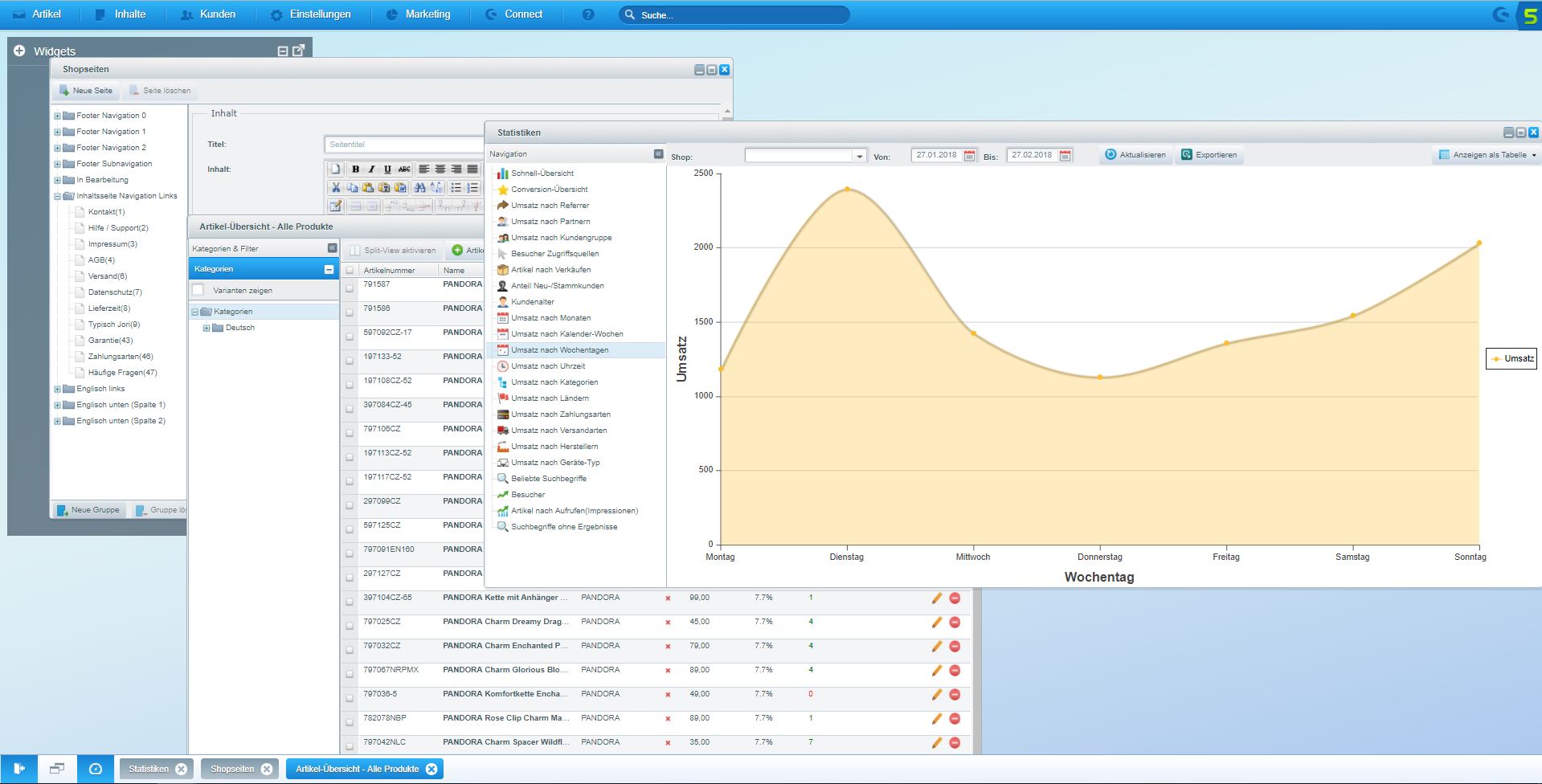This screenshot has width=1542, height=784.
Task: Open Umsatz nach Monaten statistic
Action: coord(550,318)
